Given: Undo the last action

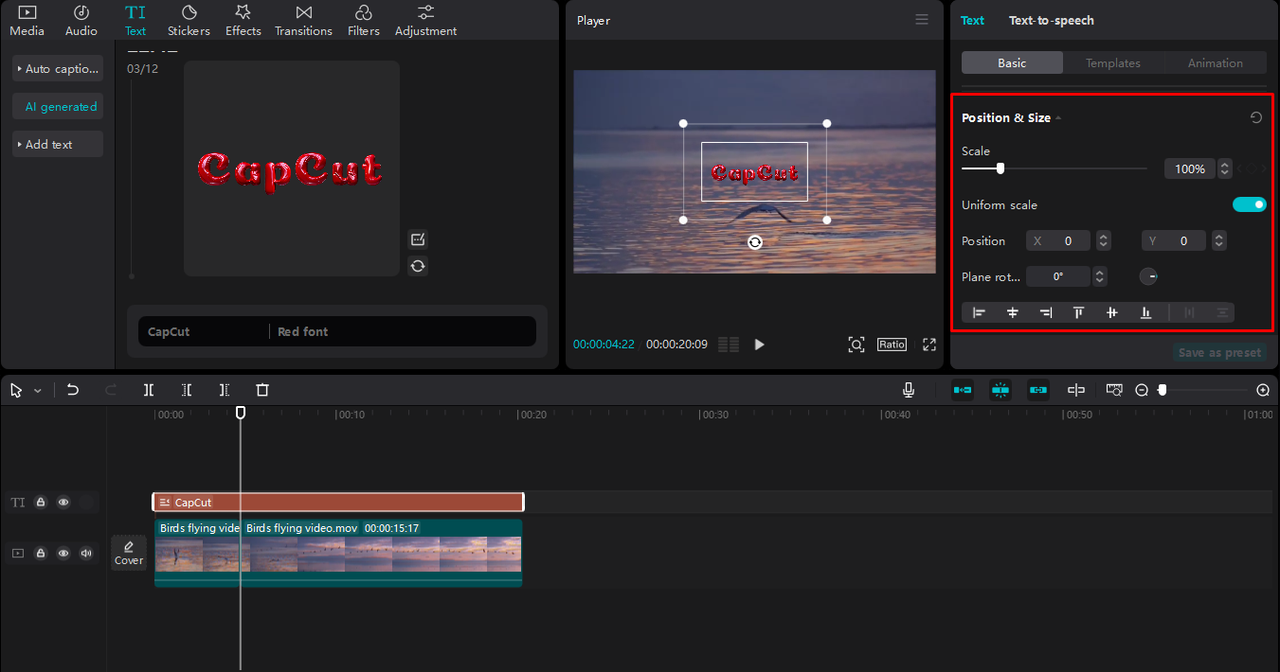Looking at the screenshot, I should pyautogui.click(x=73, y=390).
